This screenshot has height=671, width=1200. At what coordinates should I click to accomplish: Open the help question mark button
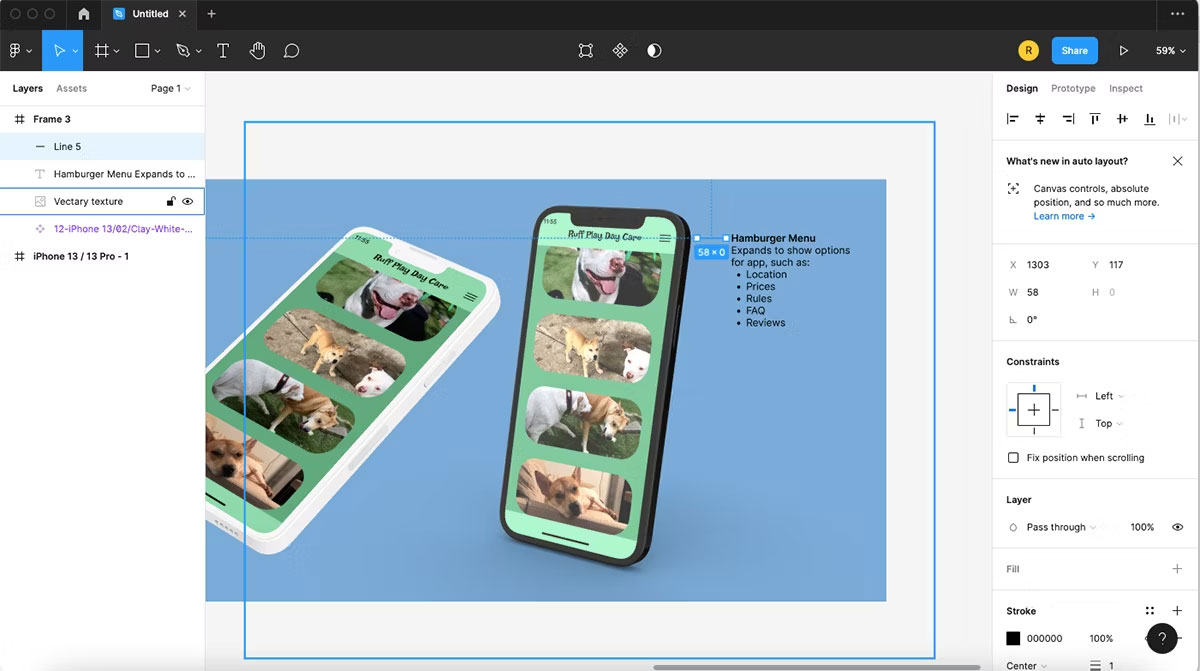[x=1162, y=638]
